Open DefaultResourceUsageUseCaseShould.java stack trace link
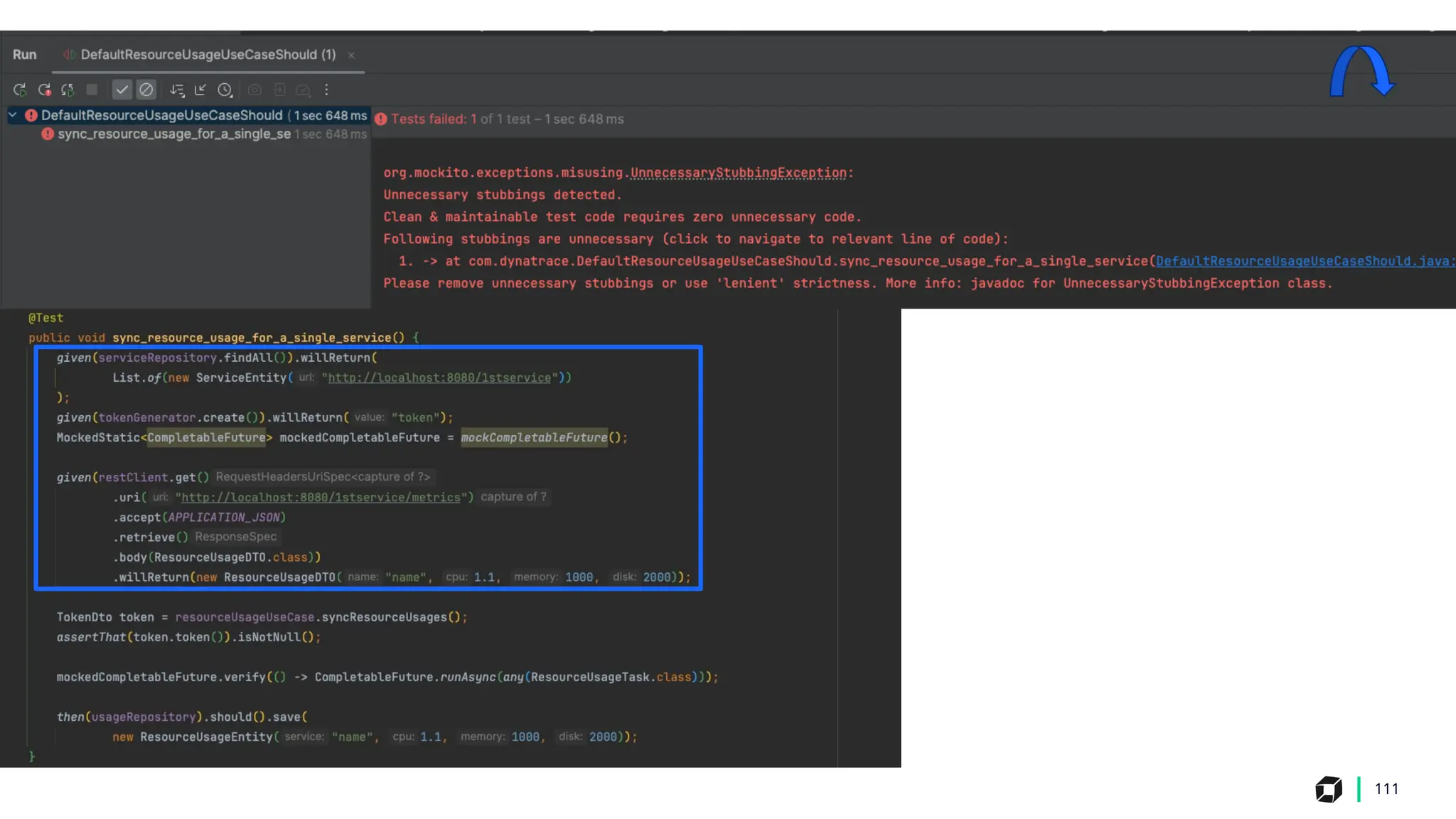 1304,261
